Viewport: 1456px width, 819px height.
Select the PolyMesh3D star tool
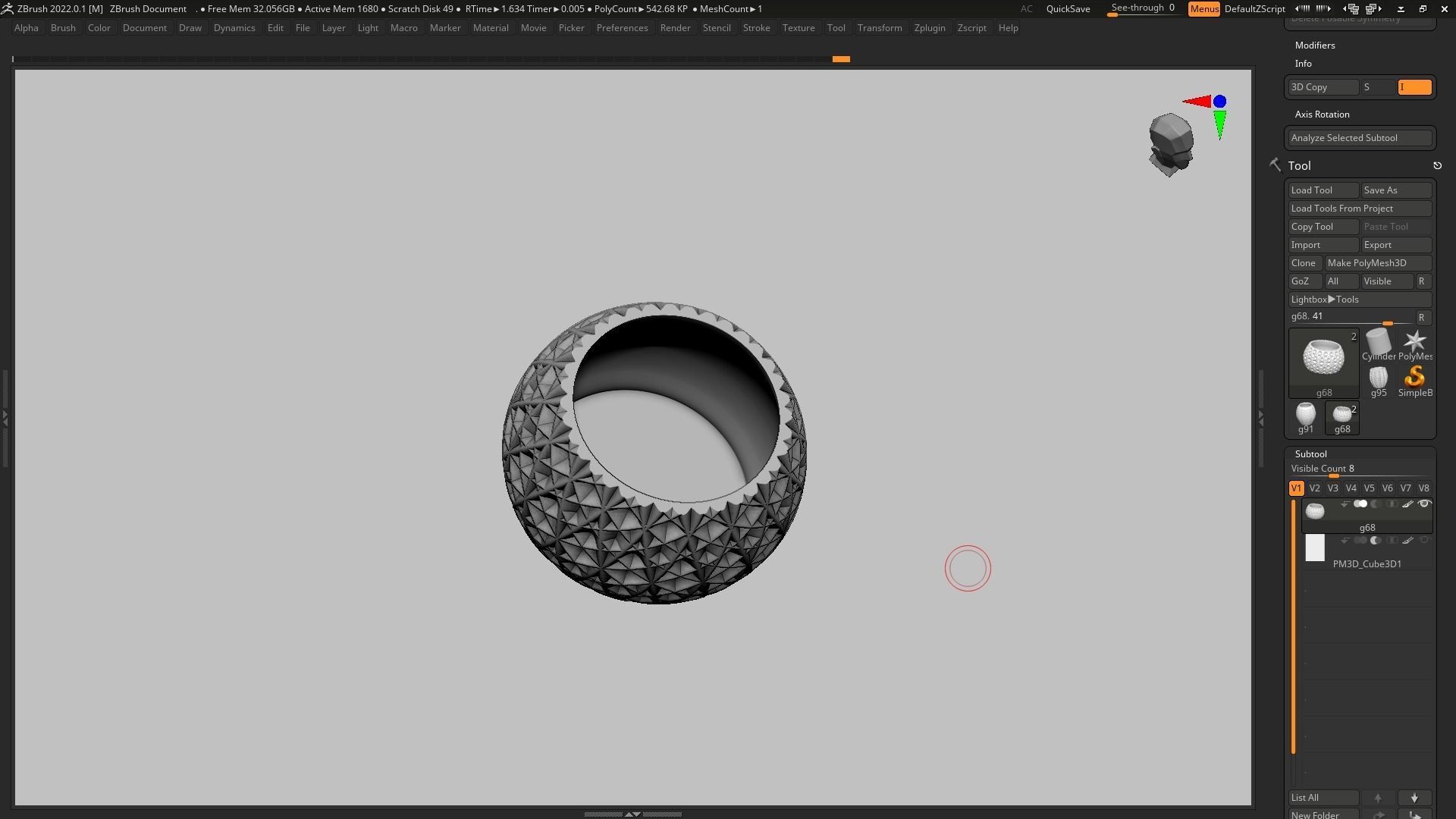click(x=1414, y=343)
